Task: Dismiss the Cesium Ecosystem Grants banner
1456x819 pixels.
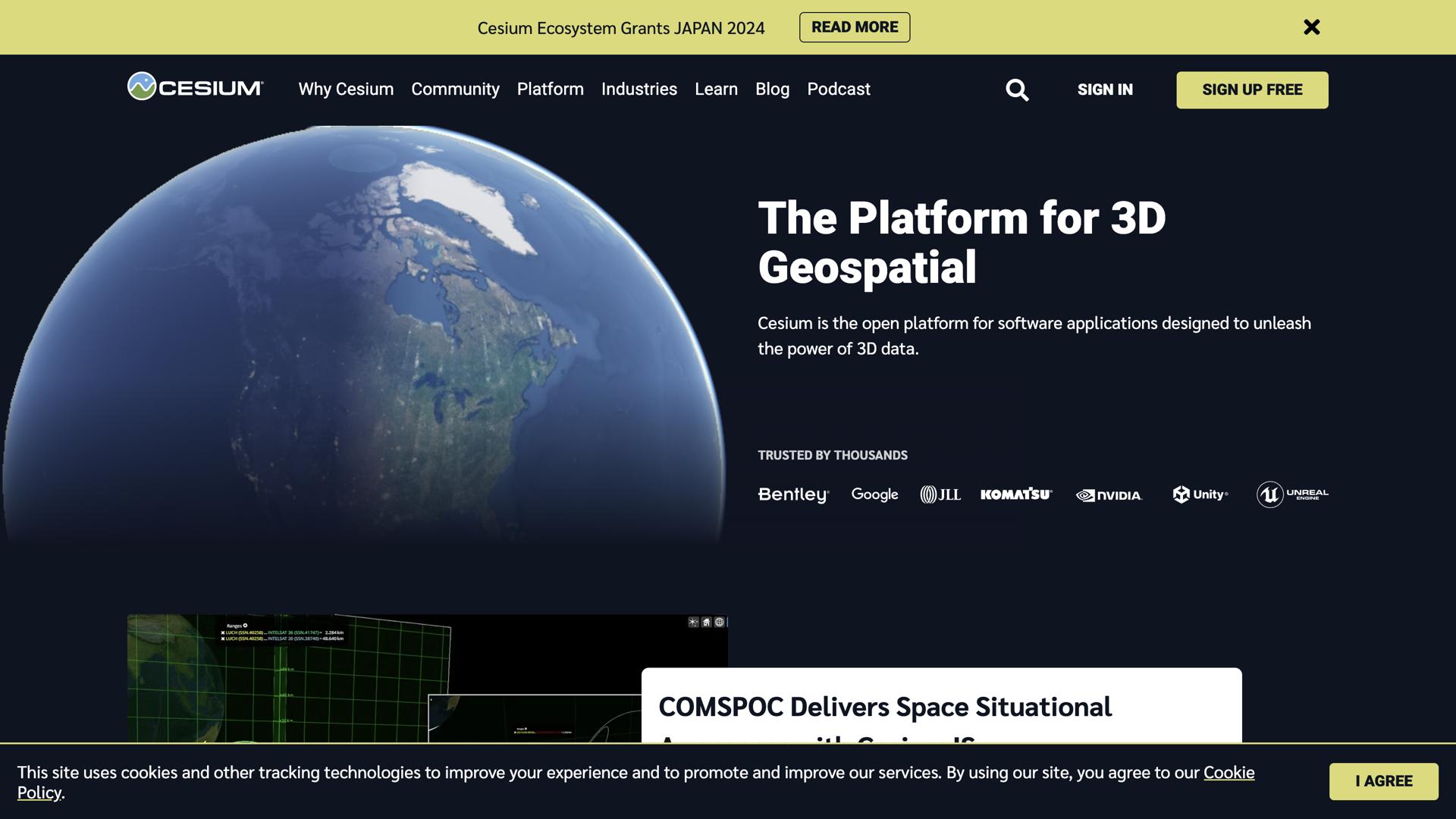Action: coord(1311,27)
